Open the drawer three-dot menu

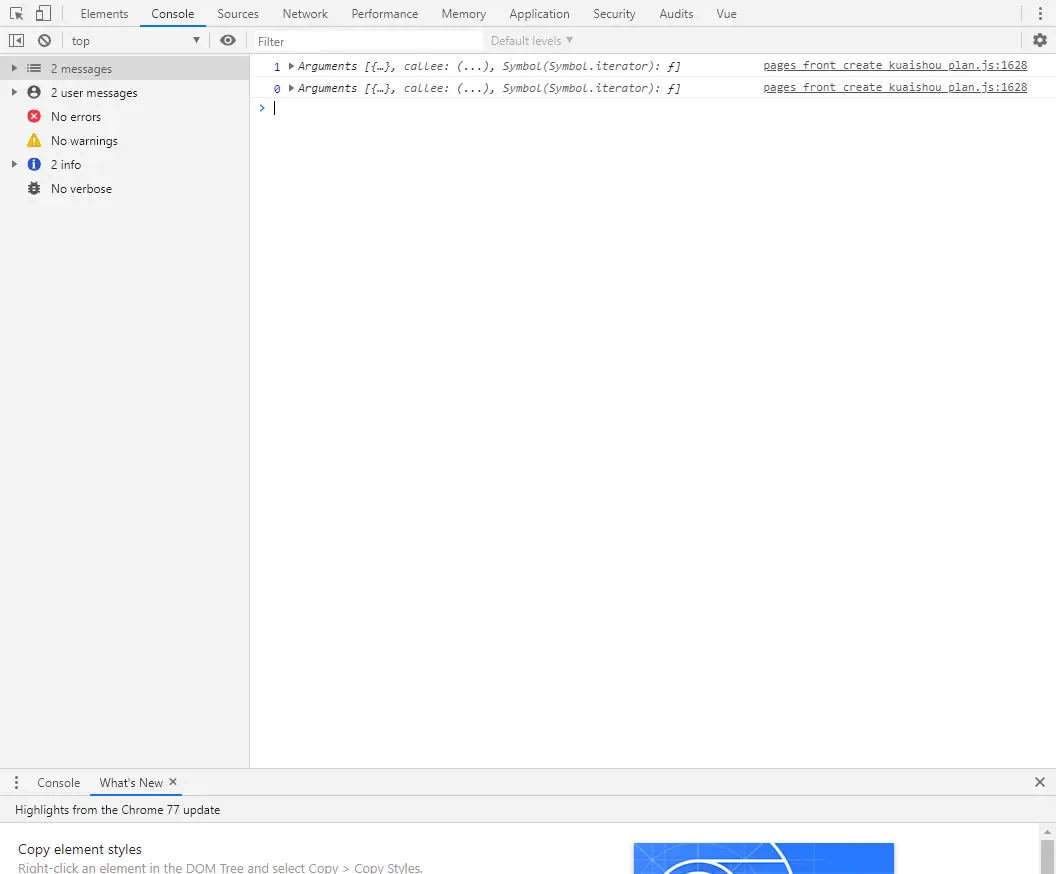[15, 782]
